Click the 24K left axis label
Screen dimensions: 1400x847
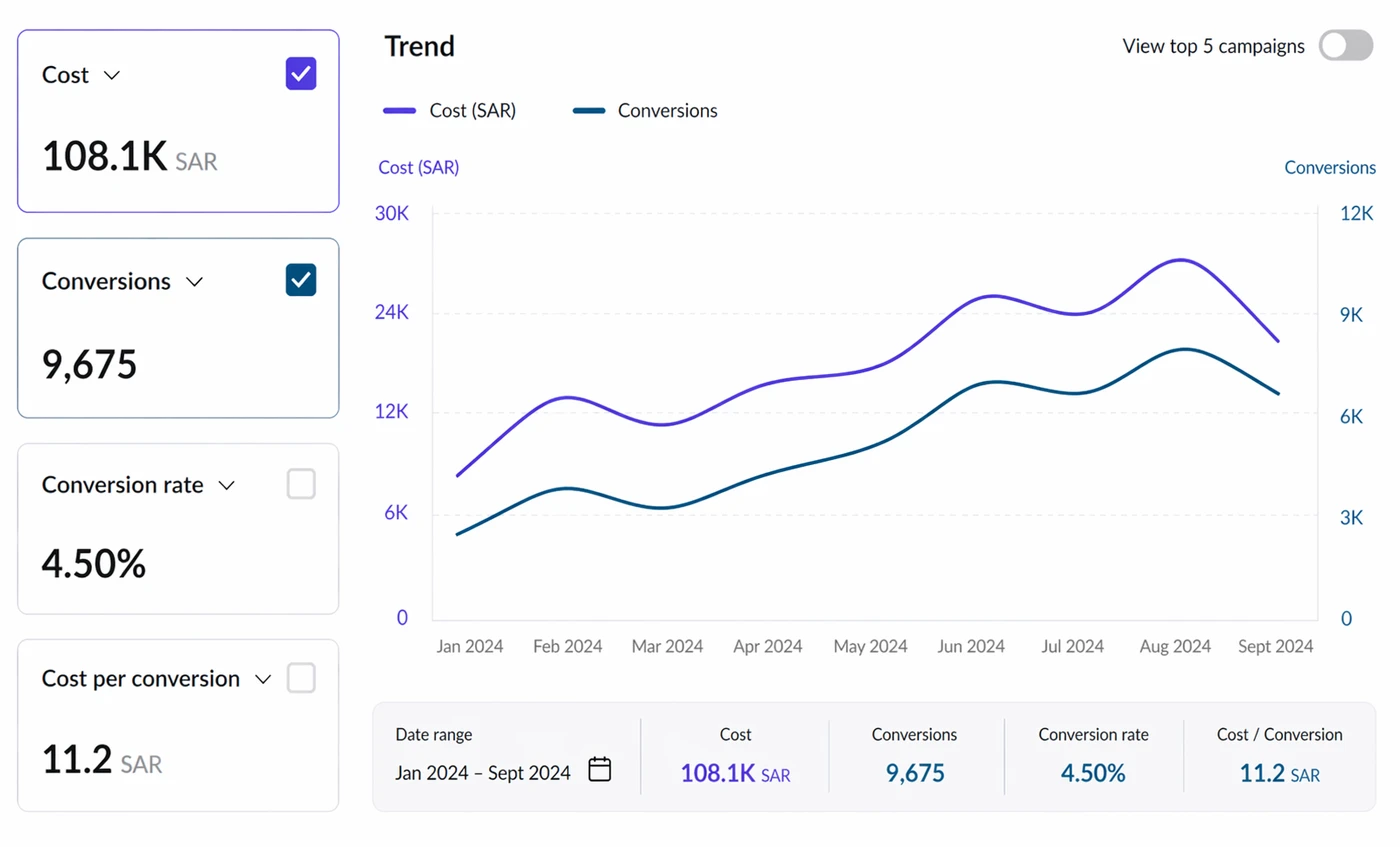point(392,313)
